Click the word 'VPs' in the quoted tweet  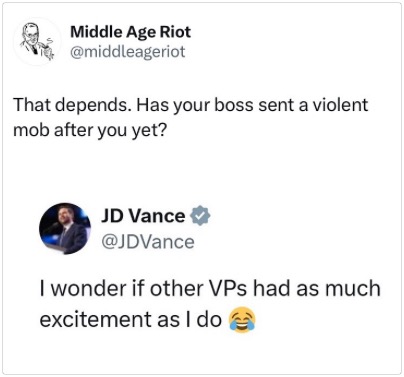pyautogui.click(x=228, y=288)
